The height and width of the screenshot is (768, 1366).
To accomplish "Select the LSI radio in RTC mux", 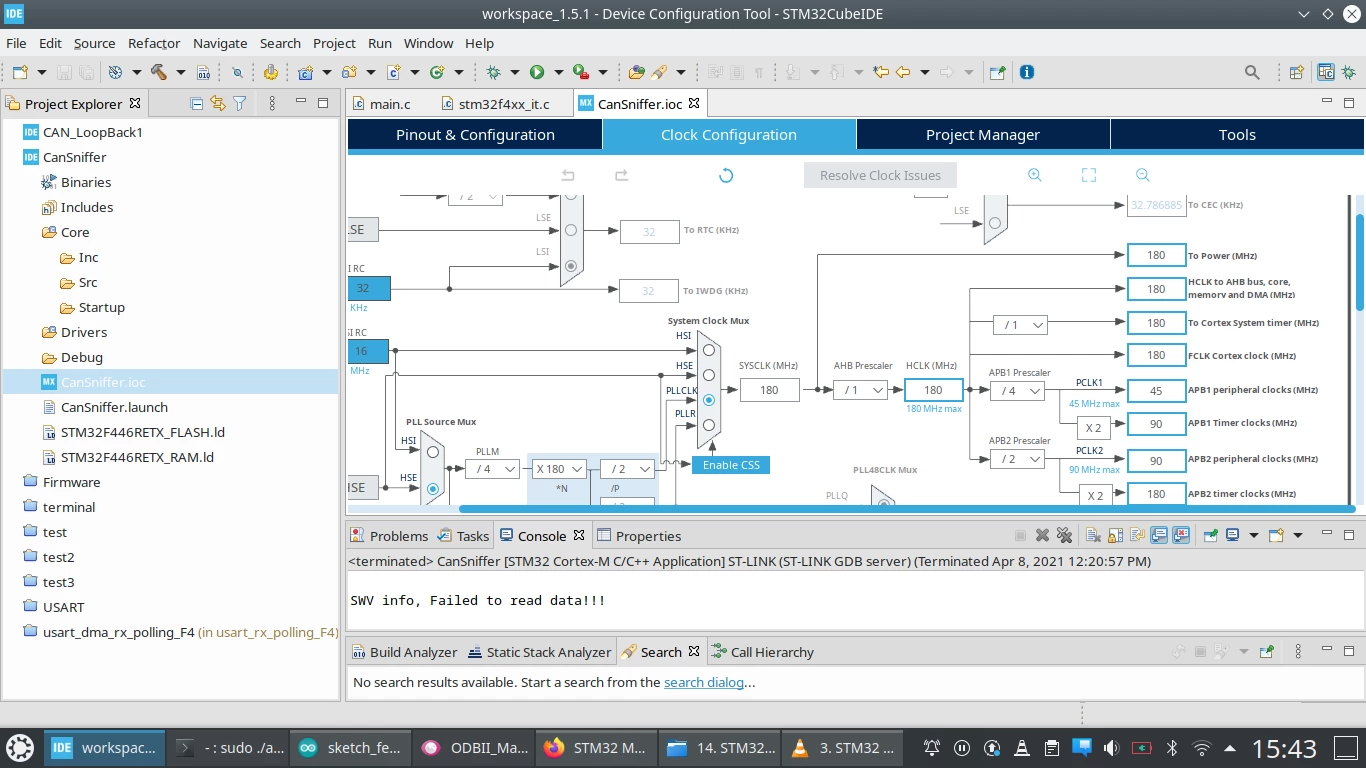I will (571, 265).
